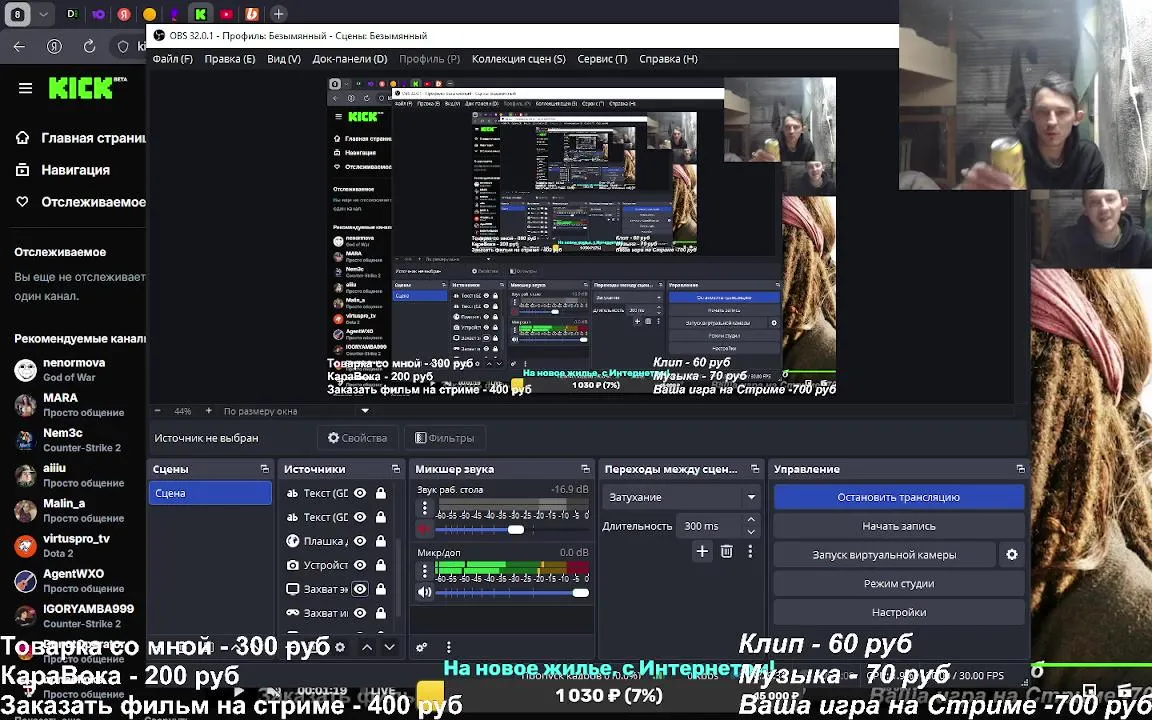This screenshot has width=1152, height=720.
Task: Click the shield protection icon in address bar
Action: coord(123,46)
